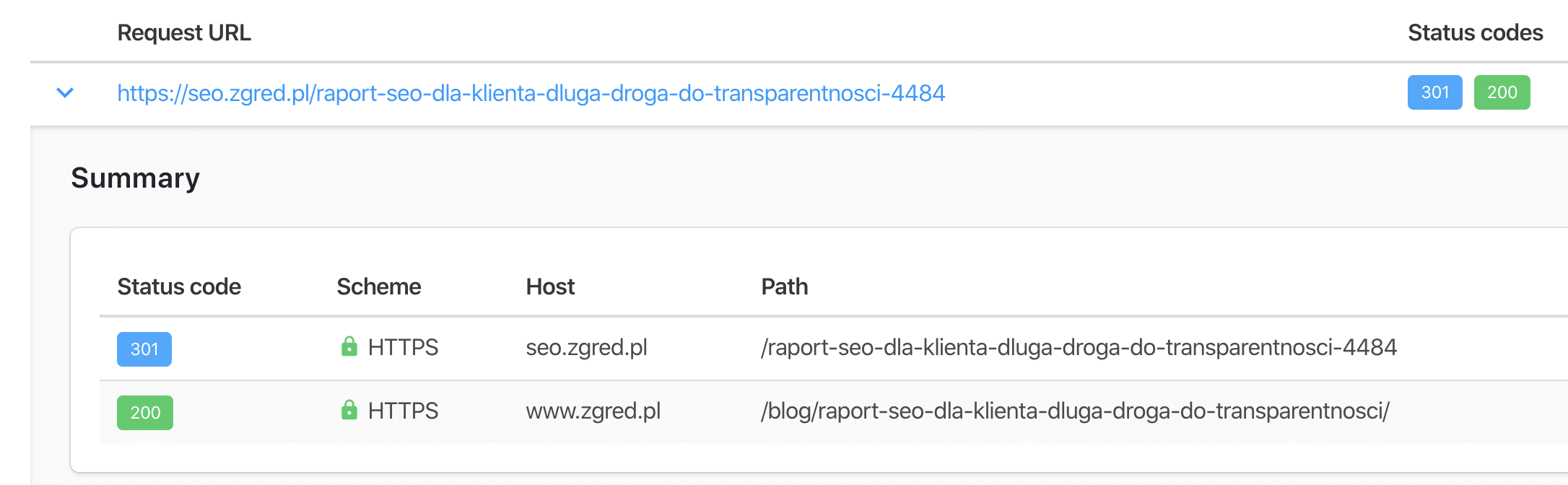Click the Status code column header
Screen dimensions: 1568x485
tap(179, 287)
